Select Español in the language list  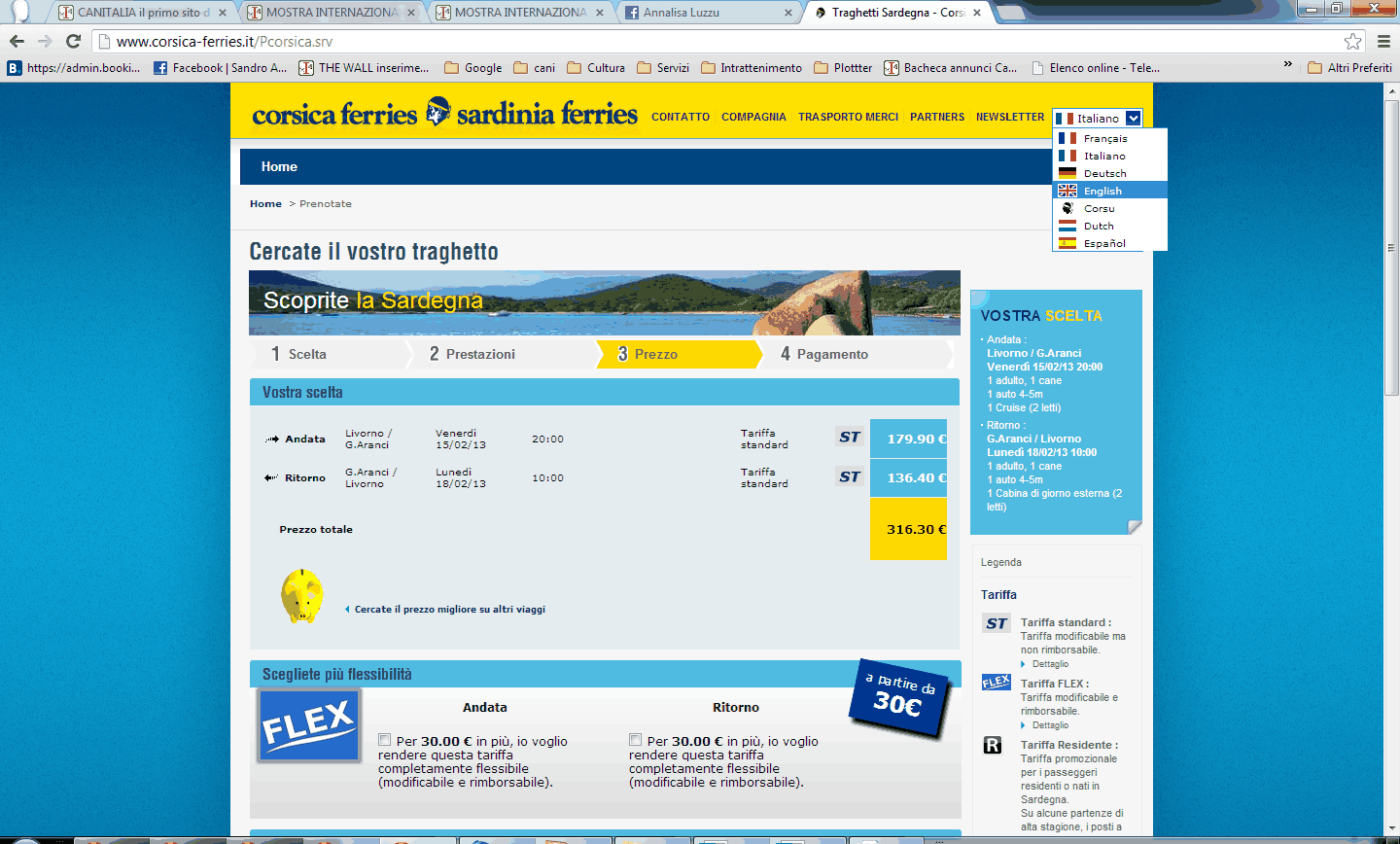pyautogui.click(x=1110, y=243)
